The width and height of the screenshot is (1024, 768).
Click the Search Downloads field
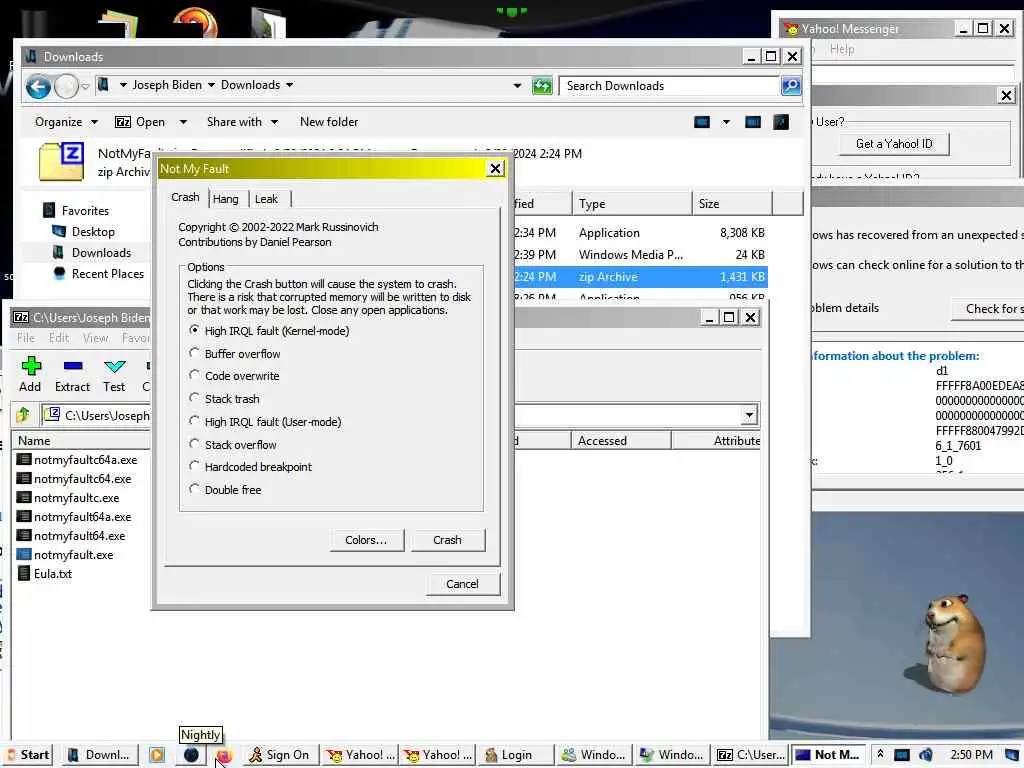(669, 86)
